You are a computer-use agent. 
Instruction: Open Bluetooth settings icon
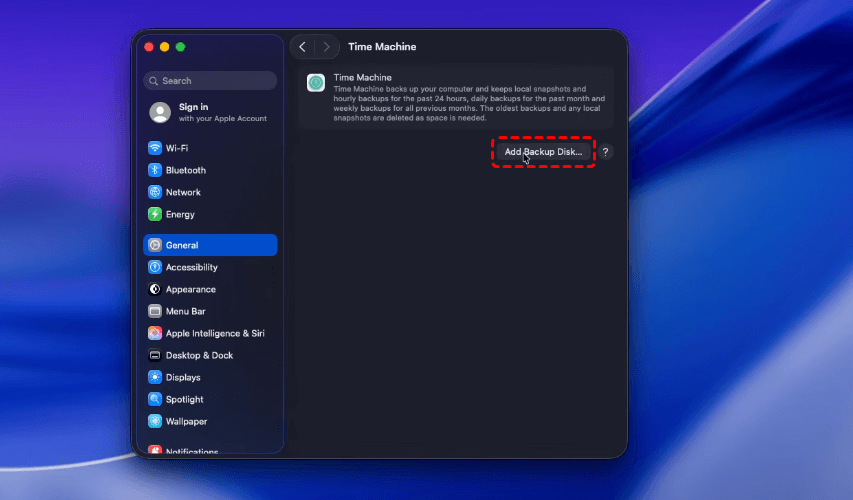point(155,170)
